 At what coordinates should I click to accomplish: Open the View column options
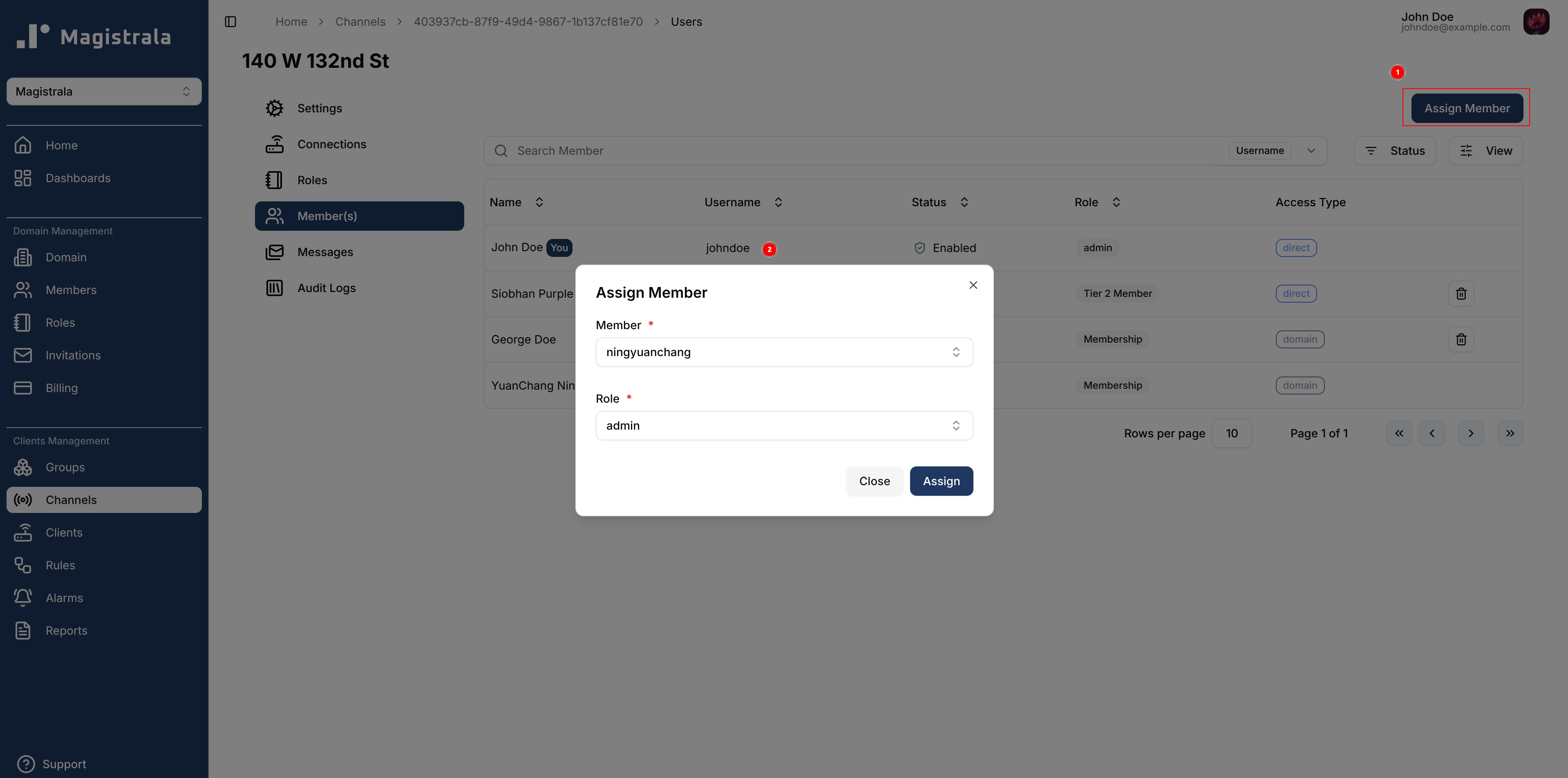1486,151
